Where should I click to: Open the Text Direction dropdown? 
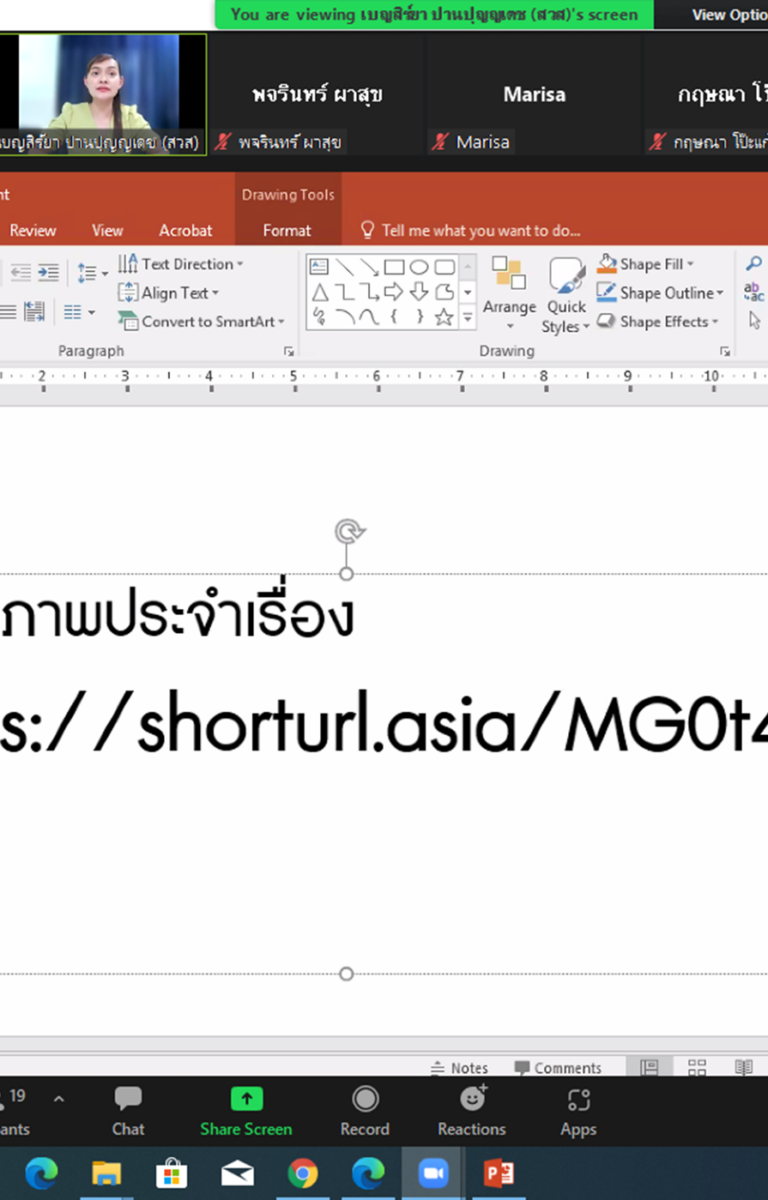click(x=181, y=264)
